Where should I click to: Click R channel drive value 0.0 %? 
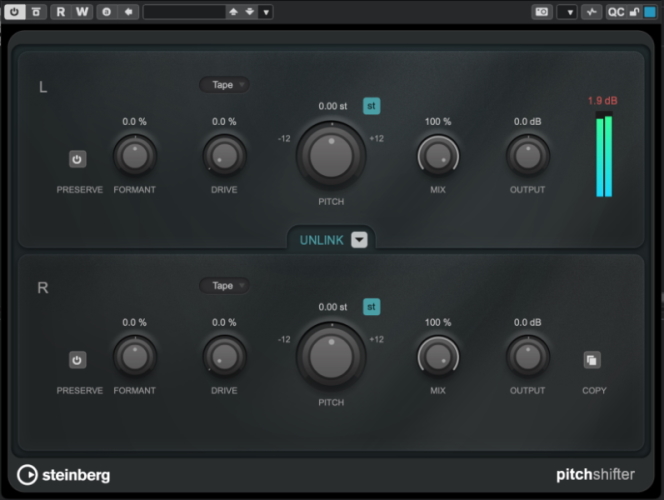[224, 322]
